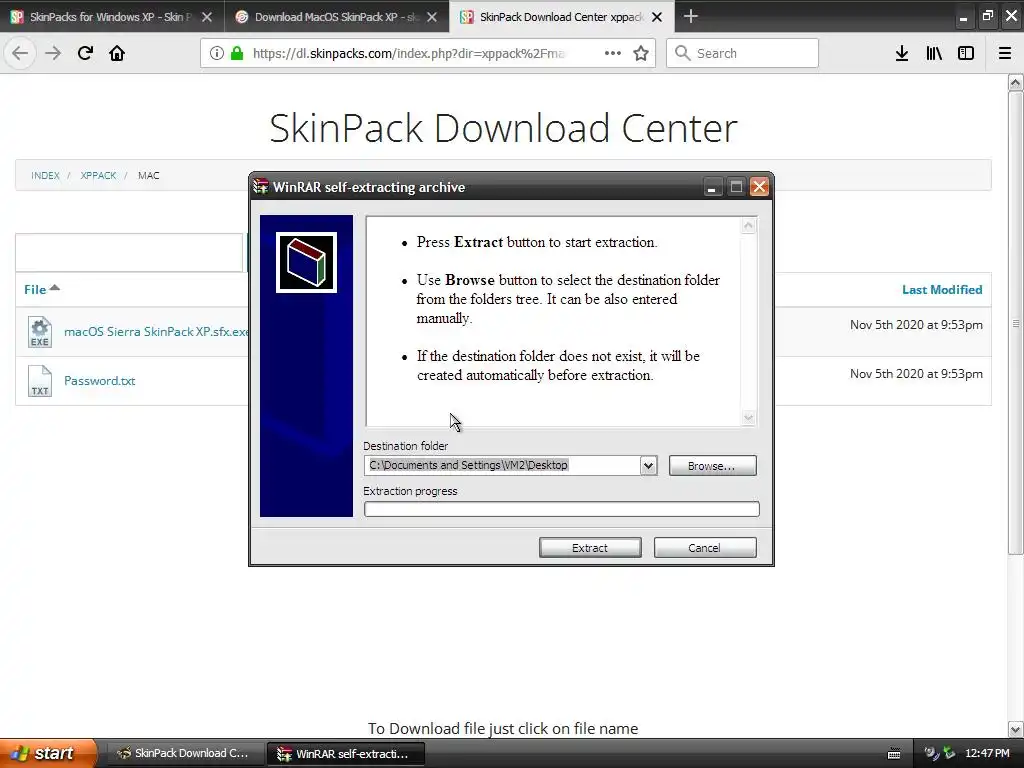
Task: Switch to WinRAR self-extracti... taskbar item
Action: coord(345,754)
